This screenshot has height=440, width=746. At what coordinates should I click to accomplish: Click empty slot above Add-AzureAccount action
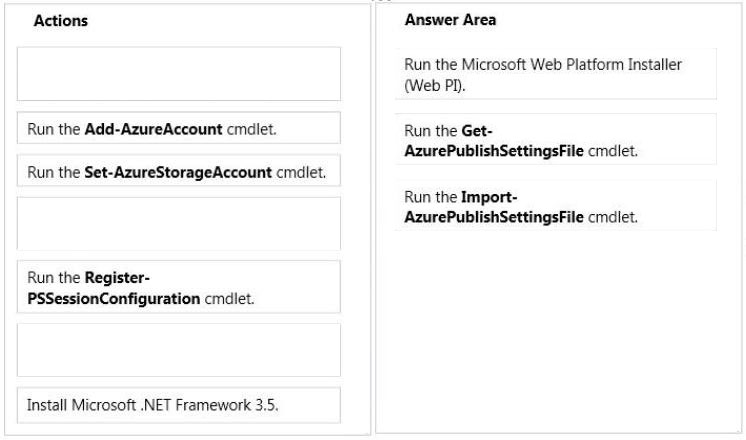pos(179,74)
